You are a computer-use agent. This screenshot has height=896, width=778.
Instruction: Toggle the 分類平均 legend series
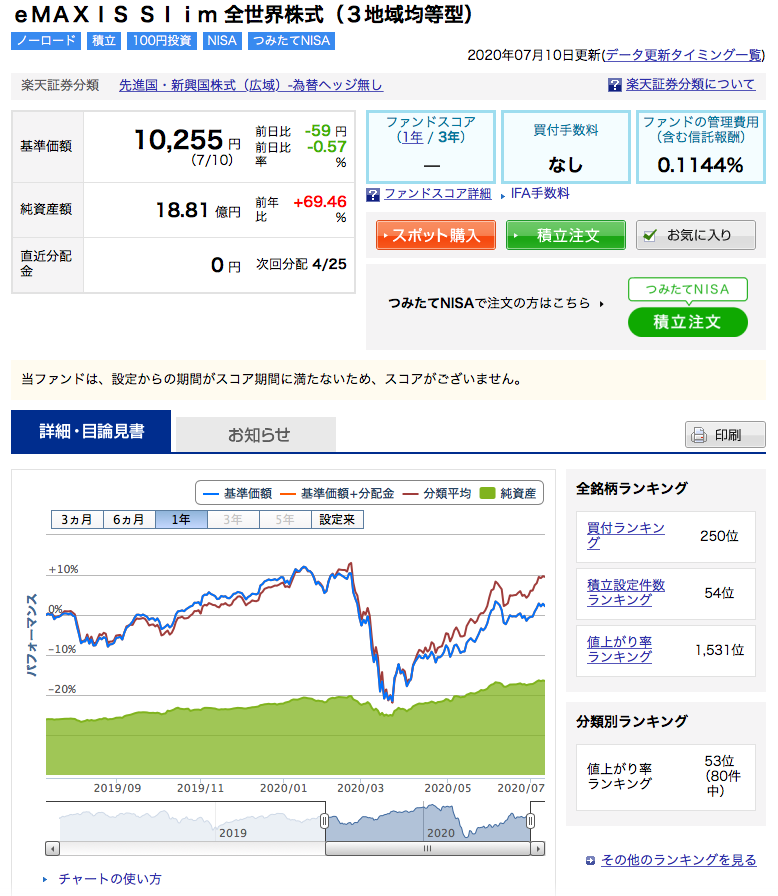[437, 493]
